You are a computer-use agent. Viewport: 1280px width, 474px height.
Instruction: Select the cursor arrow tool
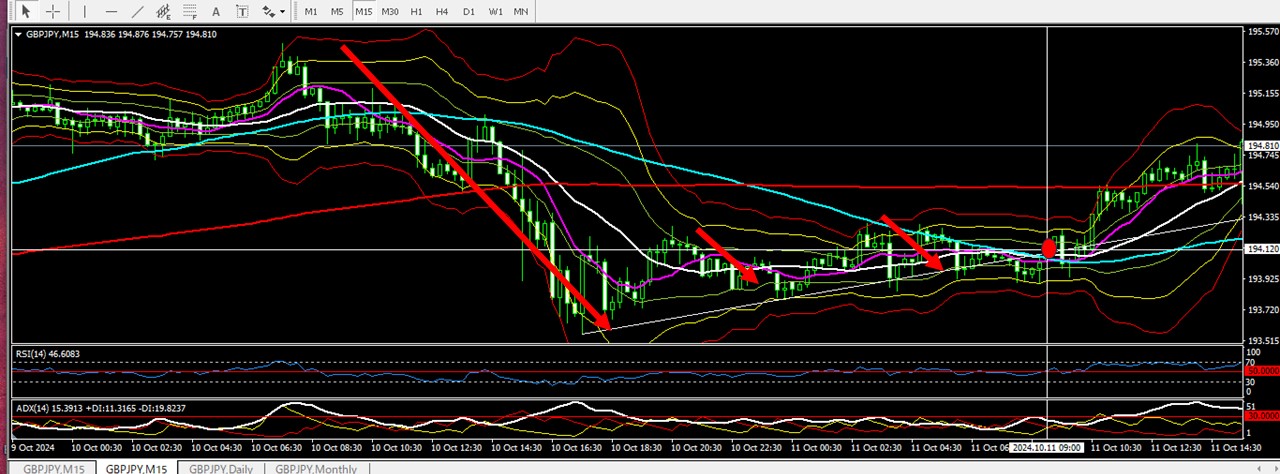pos(25,11)
